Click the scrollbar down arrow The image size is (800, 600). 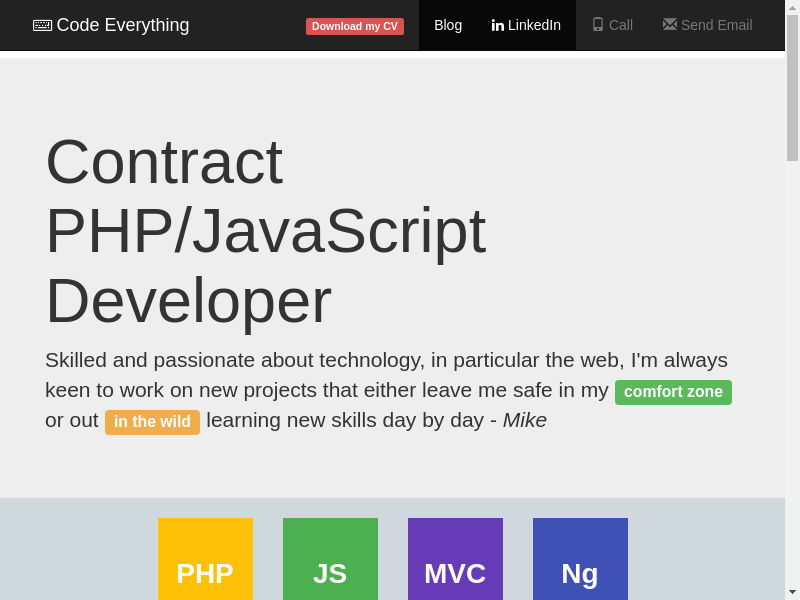(792, 592)
